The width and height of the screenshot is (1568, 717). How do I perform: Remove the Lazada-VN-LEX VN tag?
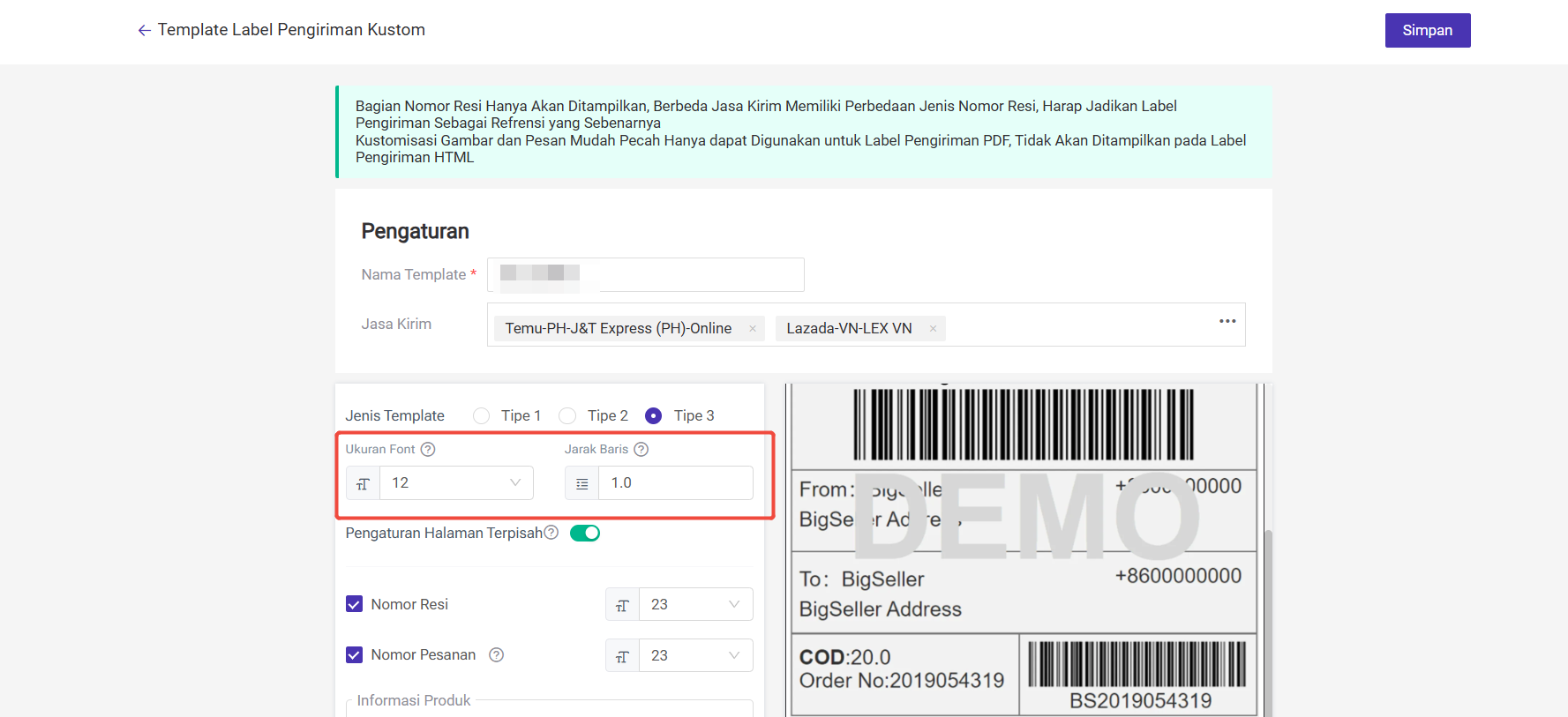[x=933, y=329]
